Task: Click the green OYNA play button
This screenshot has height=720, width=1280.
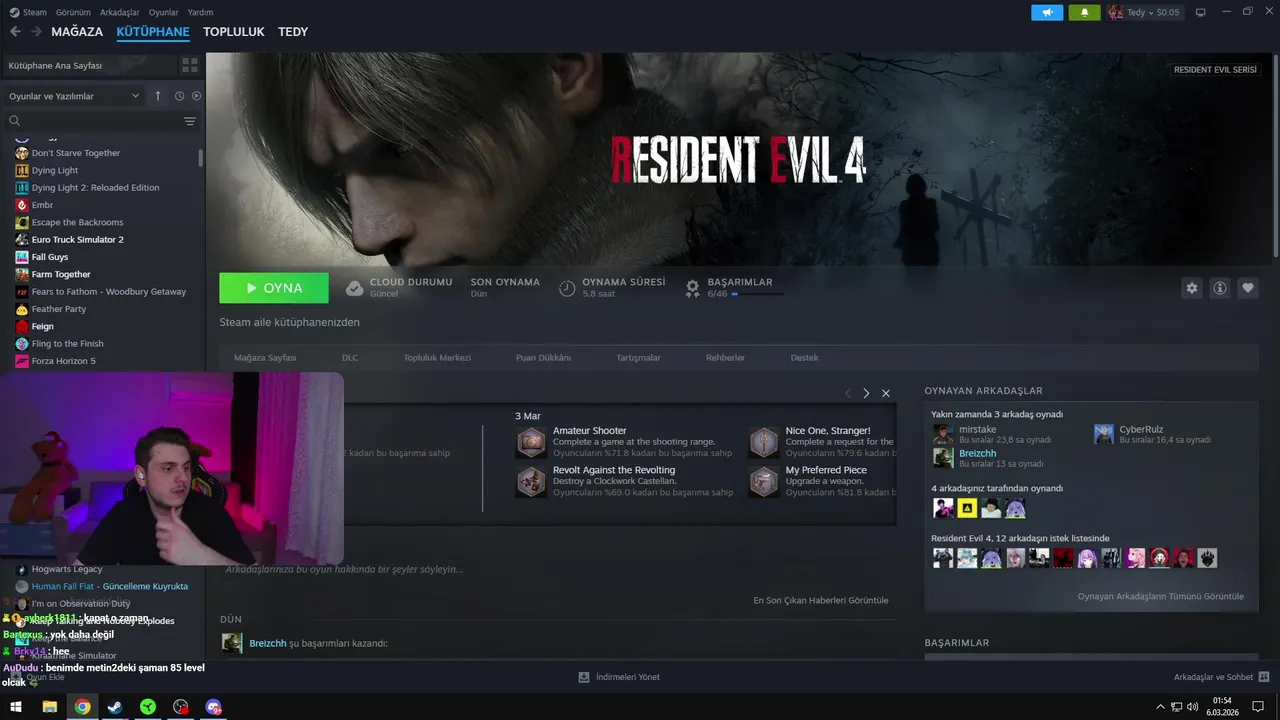Action: pos(274,288)
